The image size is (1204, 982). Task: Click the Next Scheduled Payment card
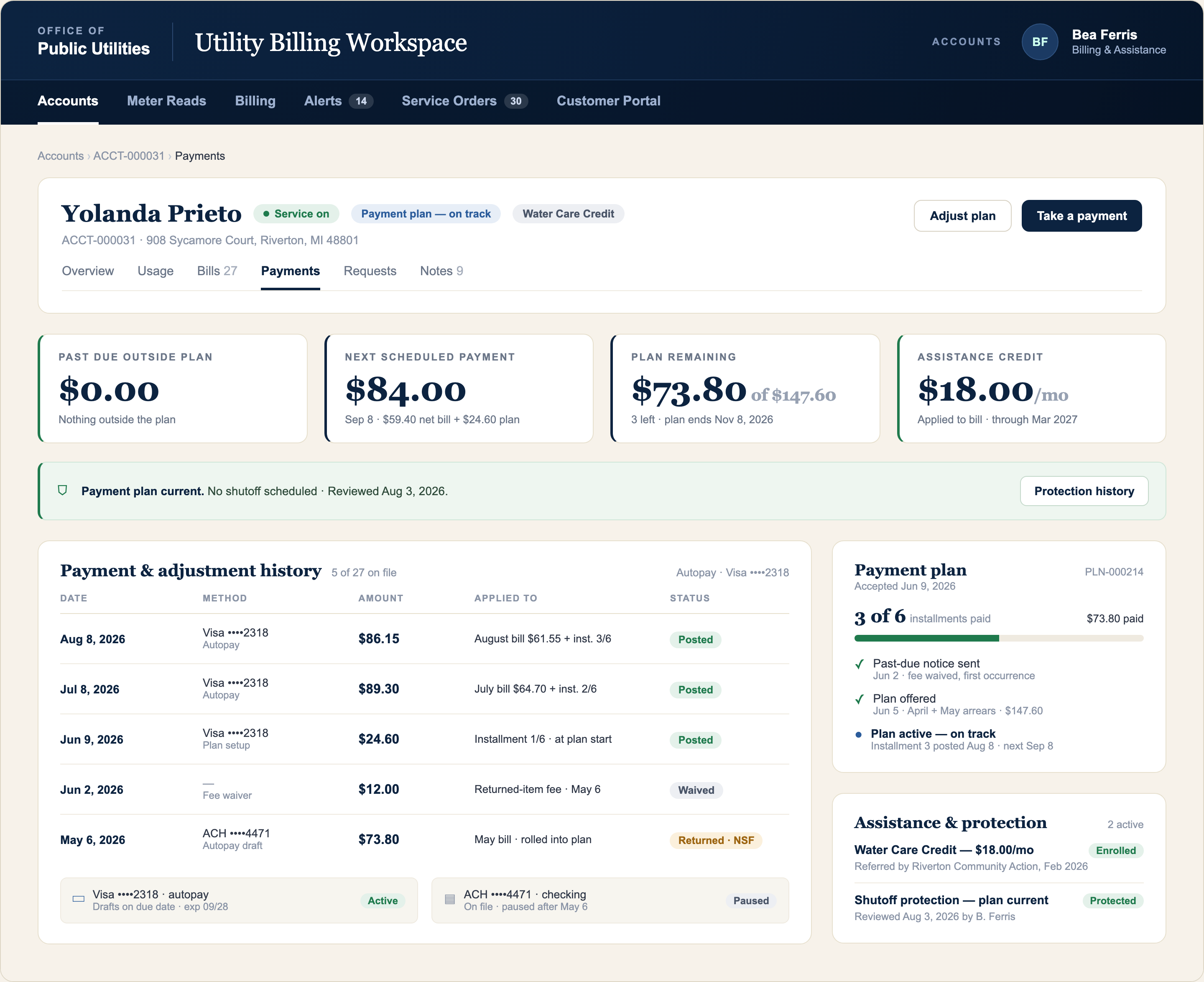point(459,389)
